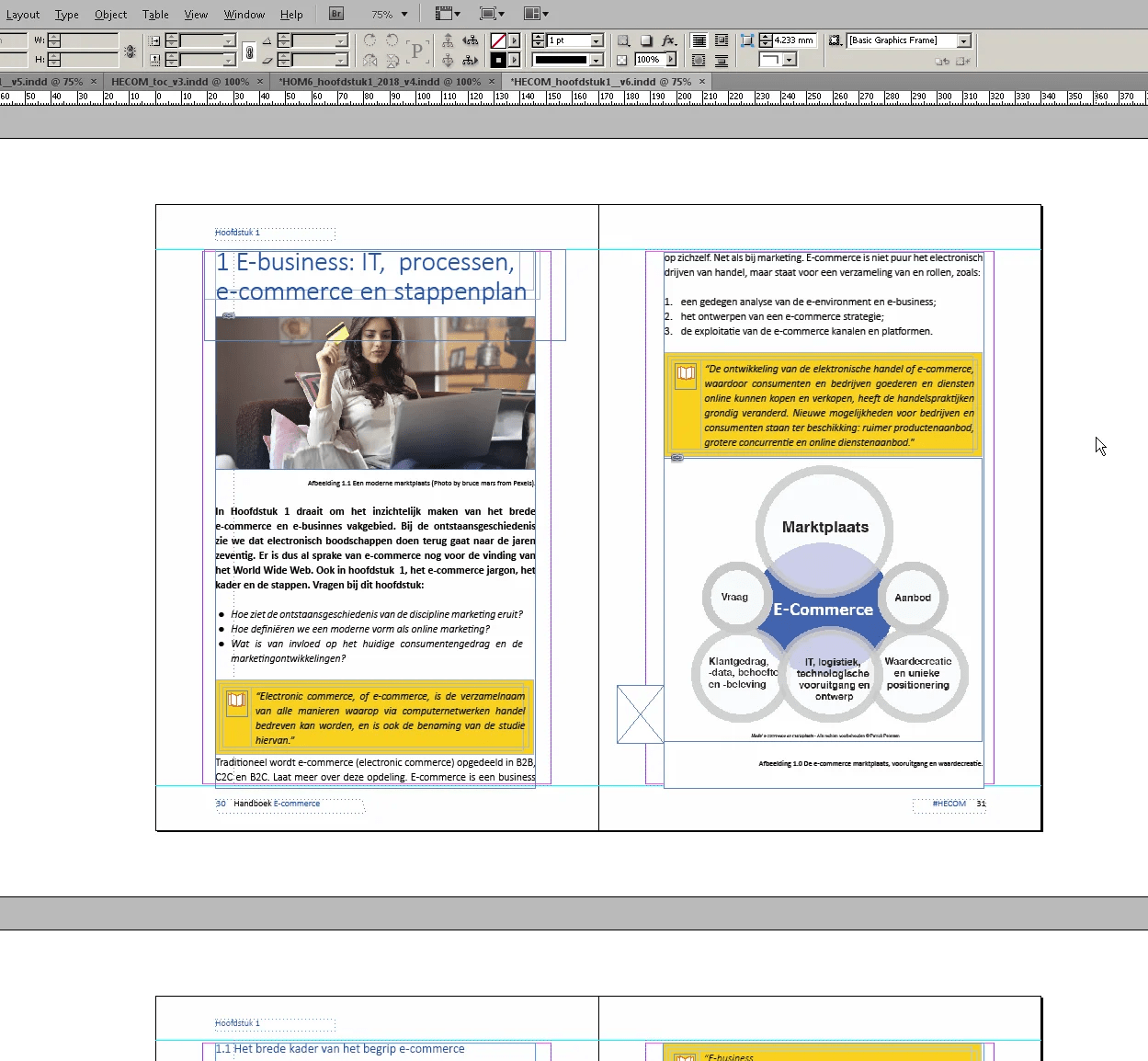Open the View Options icon menu
1148x1061 pixels.
(446, 14)
